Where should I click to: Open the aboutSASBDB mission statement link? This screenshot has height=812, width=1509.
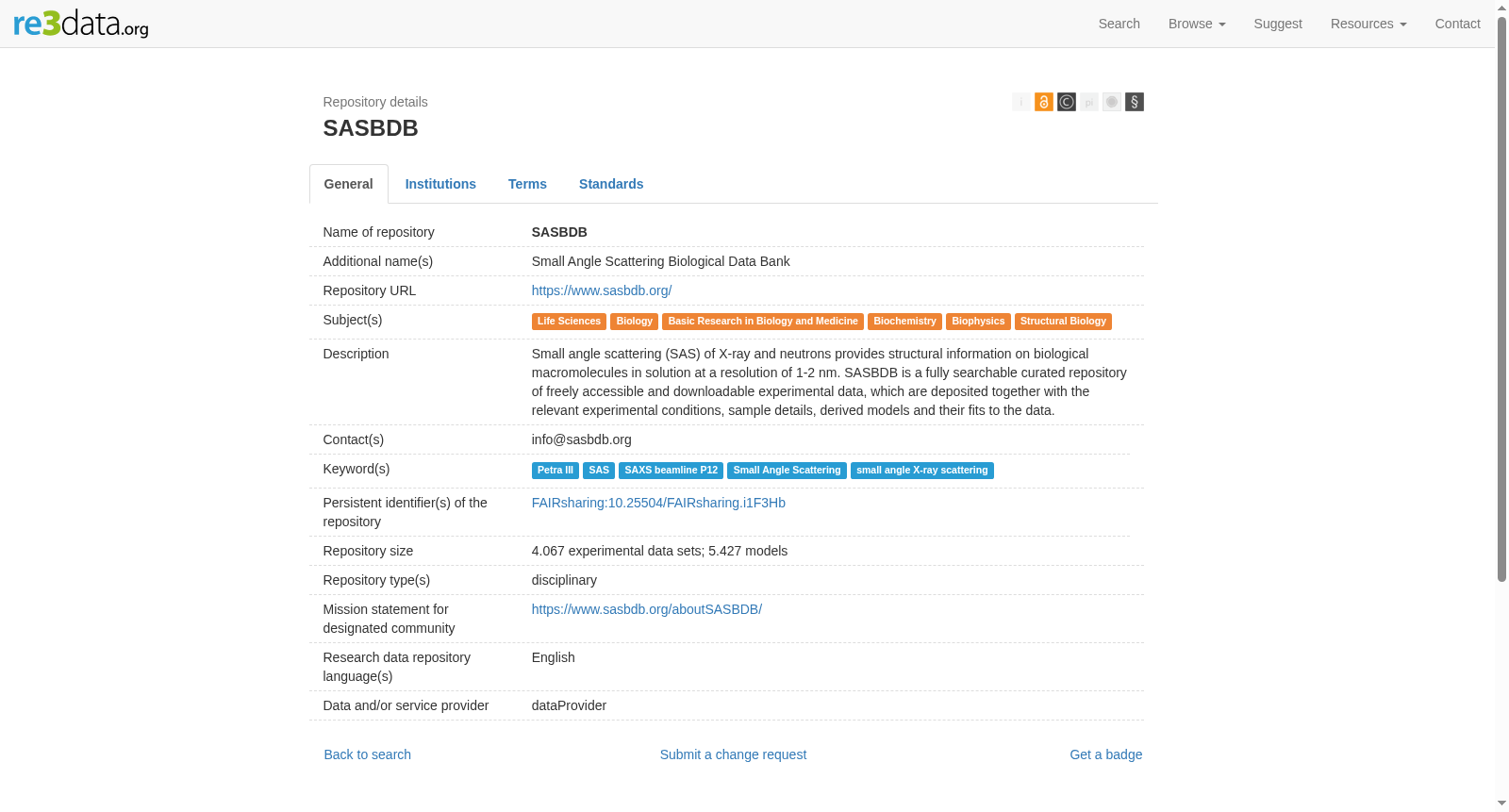coord(647,609)
